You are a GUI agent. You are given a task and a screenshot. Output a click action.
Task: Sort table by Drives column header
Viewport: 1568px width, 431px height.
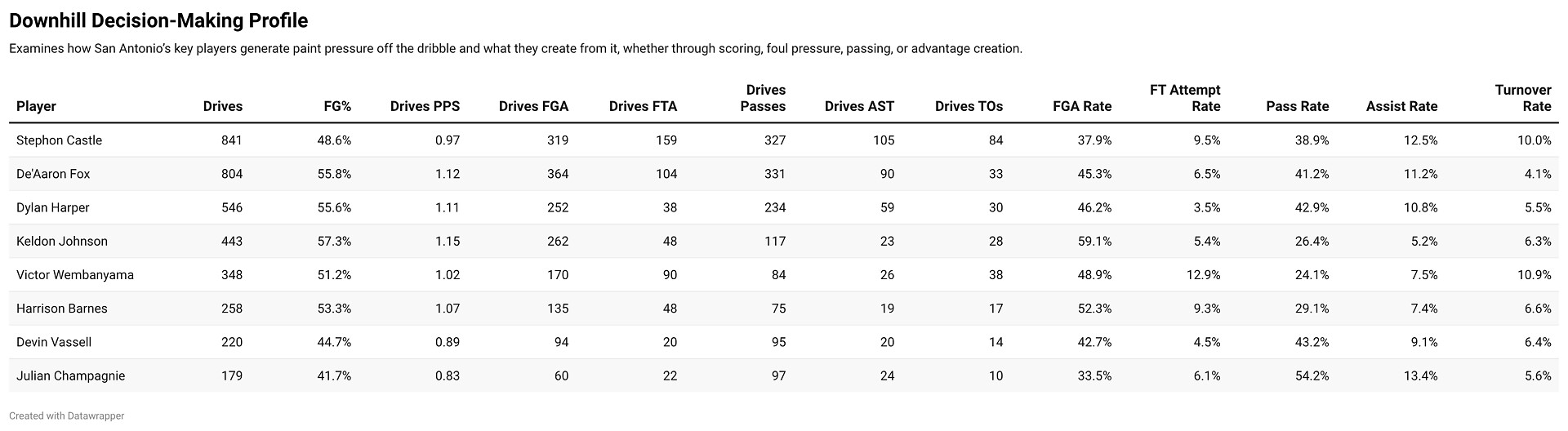pyautogui.click(x=222, y=106)
